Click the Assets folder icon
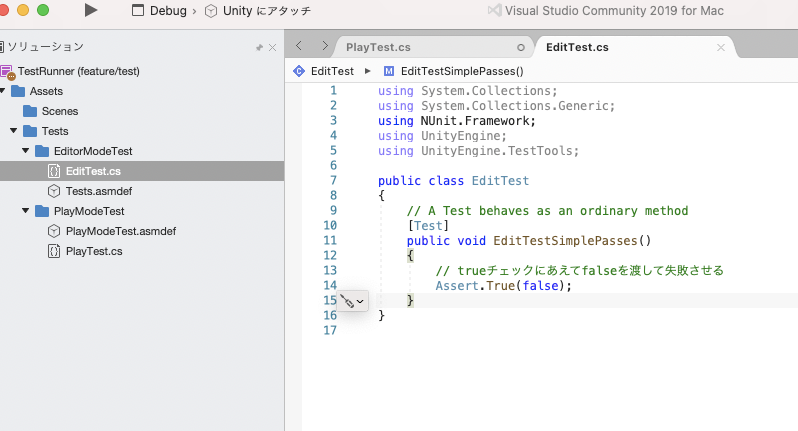The height and width of the screenshot is (431, 798). click(x=18, y=91)
